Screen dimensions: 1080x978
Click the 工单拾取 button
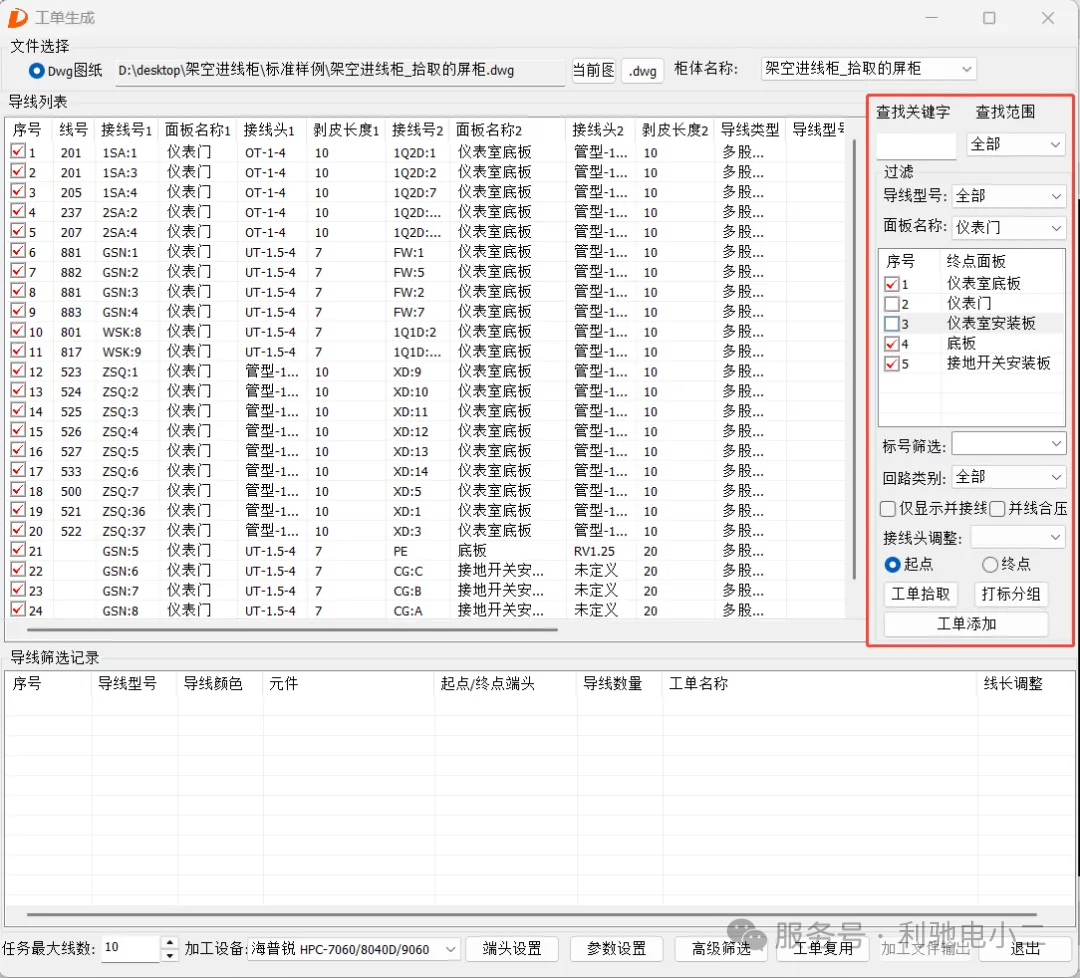(920, 594)
